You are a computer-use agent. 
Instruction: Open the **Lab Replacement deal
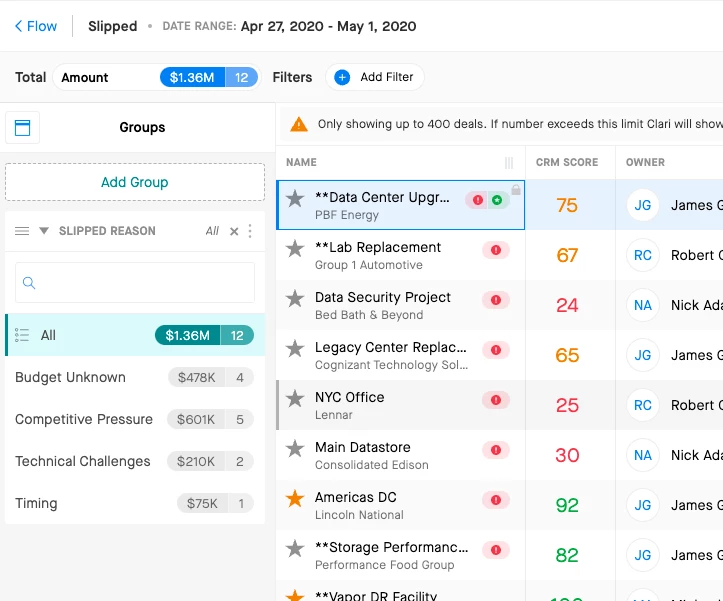click(x=378, y=248)
